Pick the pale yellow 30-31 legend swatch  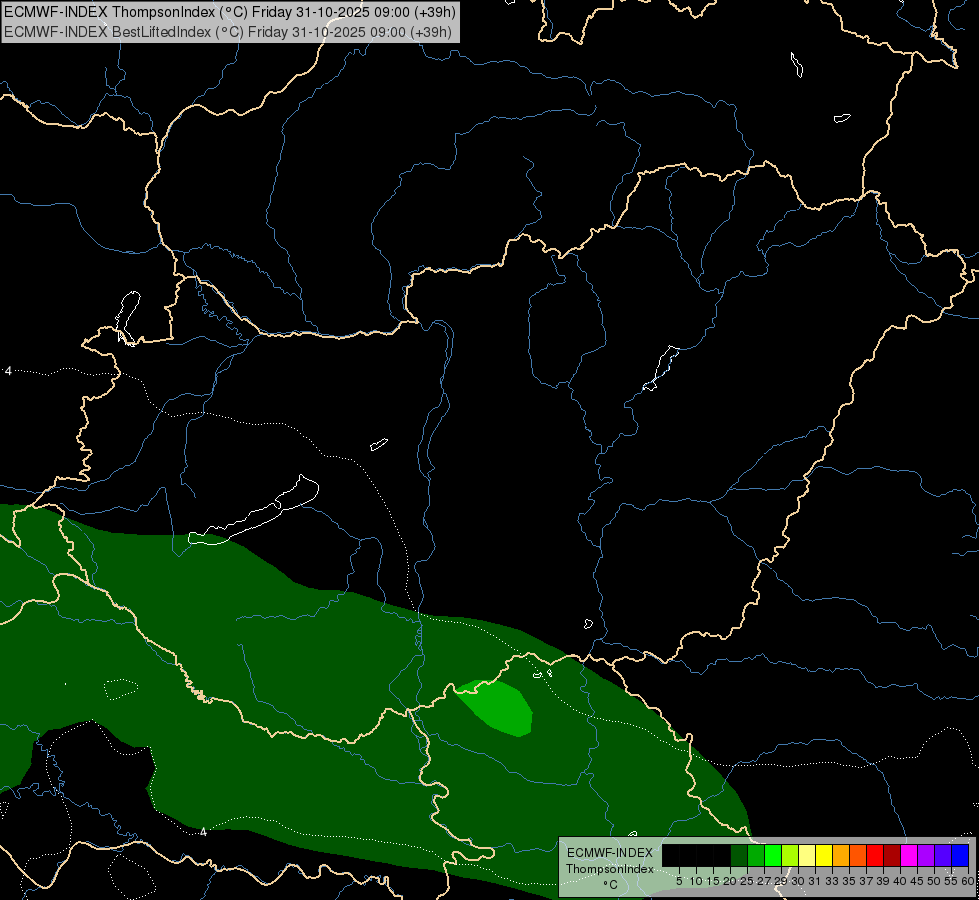(807, 855)
